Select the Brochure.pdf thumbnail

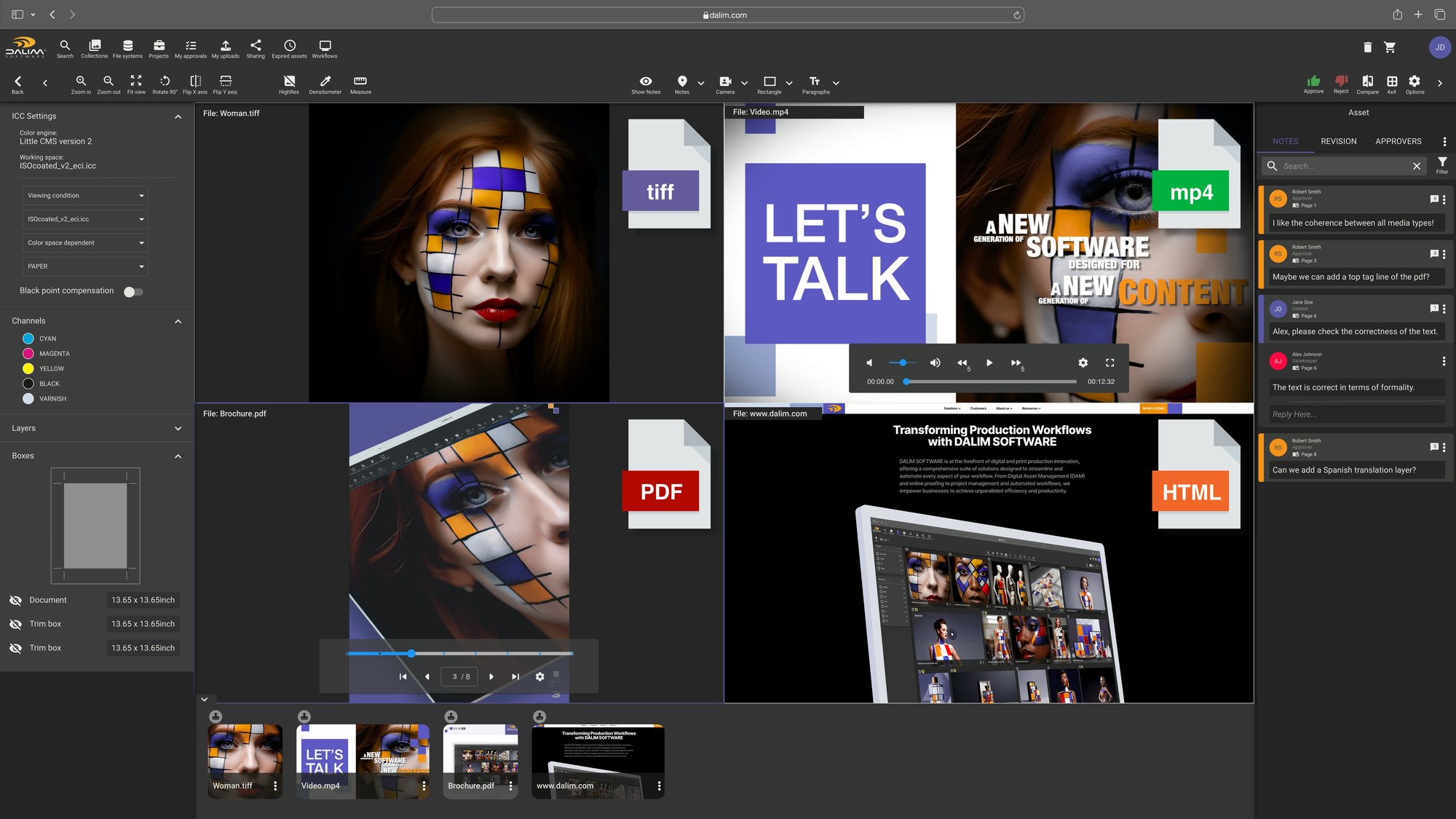[480, 761]
